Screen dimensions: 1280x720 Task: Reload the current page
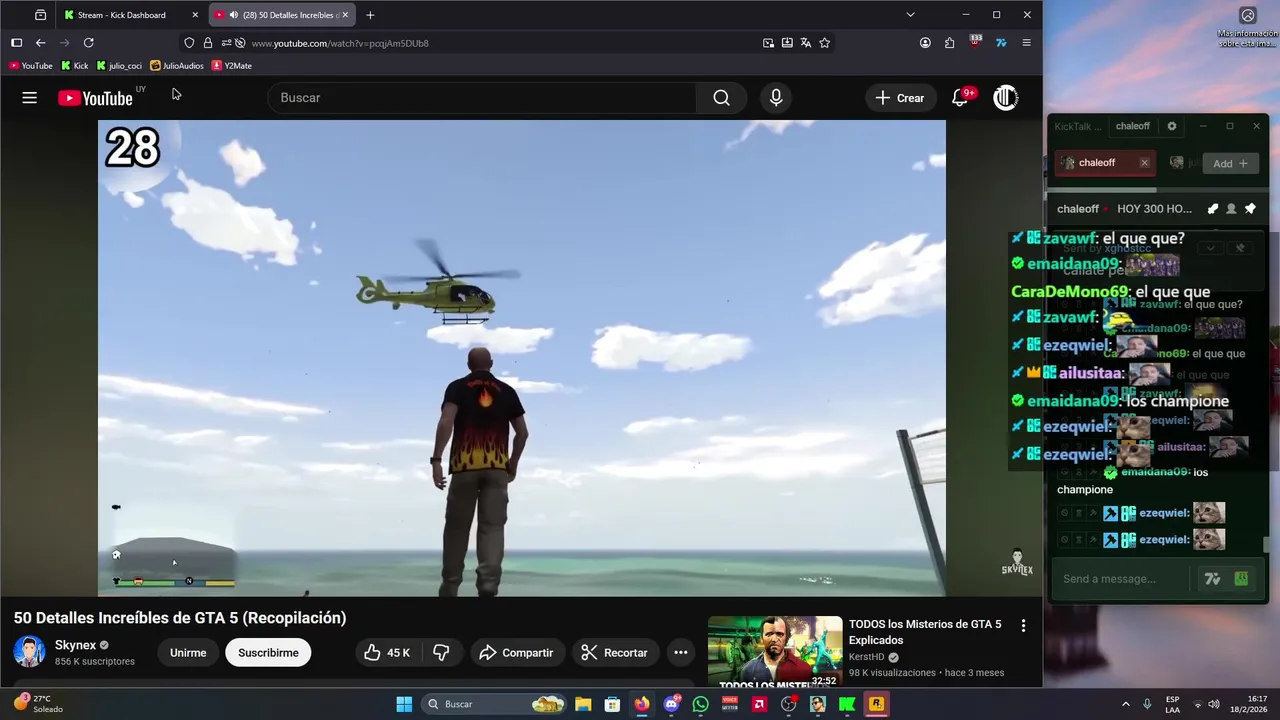click(x=88, y=43)
